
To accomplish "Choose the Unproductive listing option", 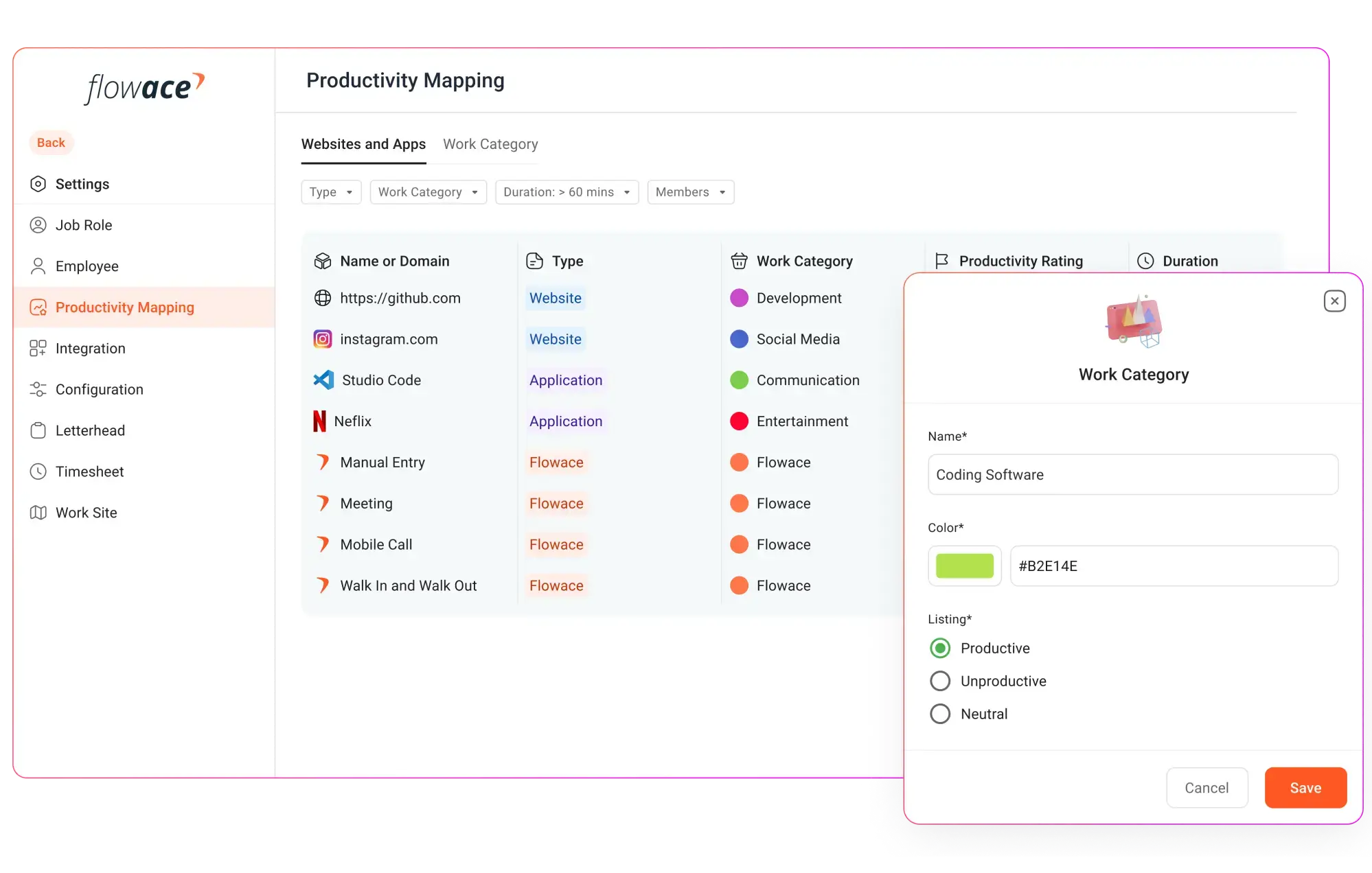I will (939, 681).
